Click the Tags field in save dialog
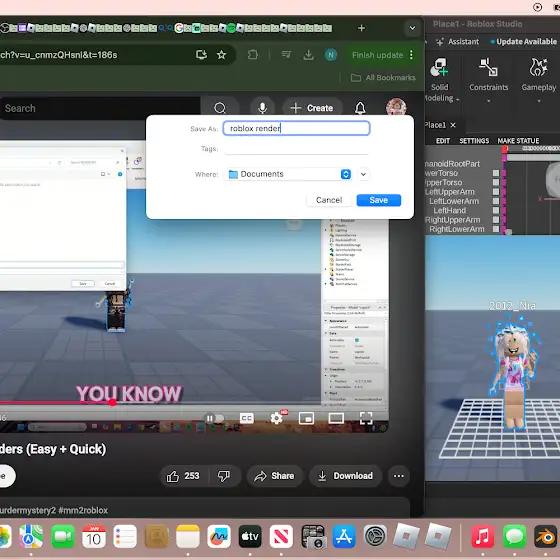This screenshot has width=560, height=560. [296, 149]
